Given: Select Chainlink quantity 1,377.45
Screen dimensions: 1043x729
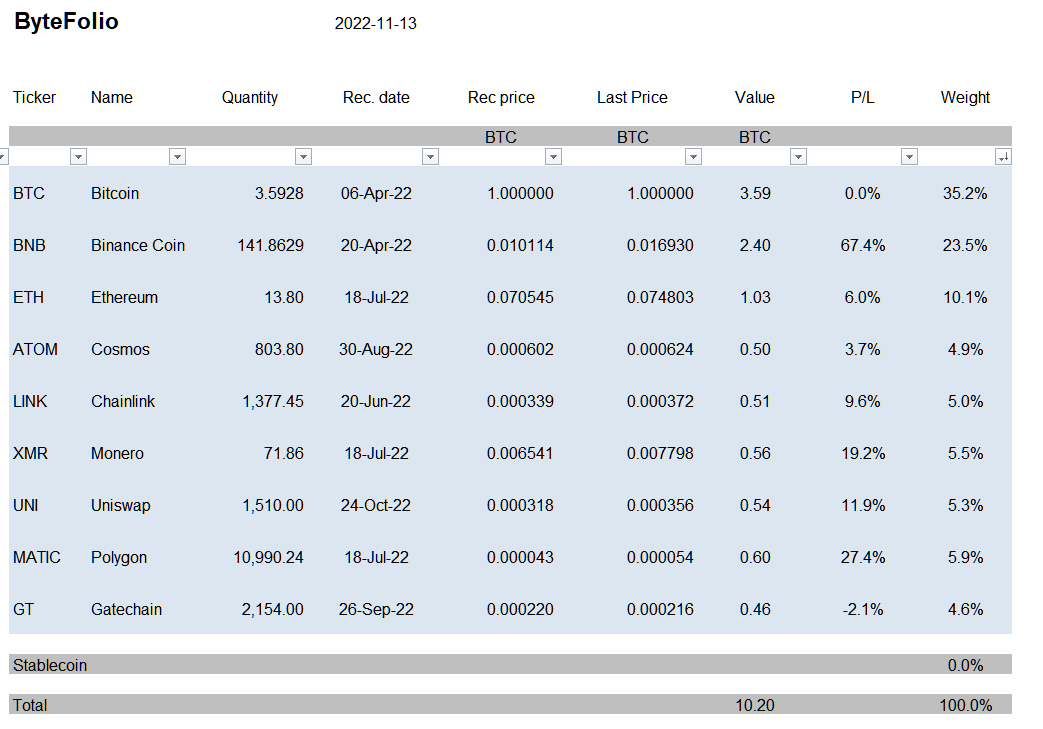Looking at the screenshot, I should (273, 401).
